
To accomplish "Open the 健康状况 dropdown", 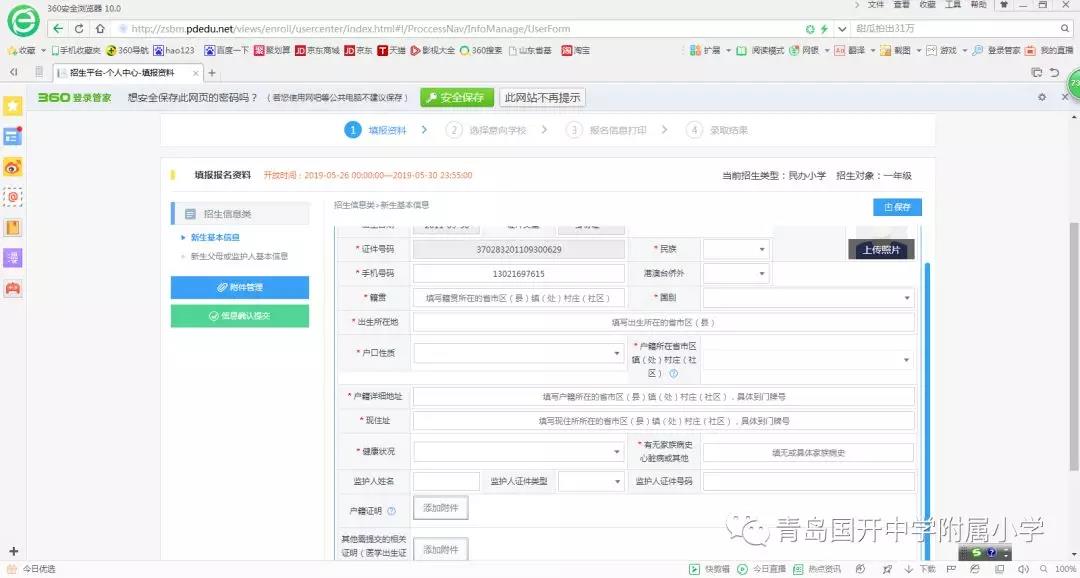I will tap(519, 452).
